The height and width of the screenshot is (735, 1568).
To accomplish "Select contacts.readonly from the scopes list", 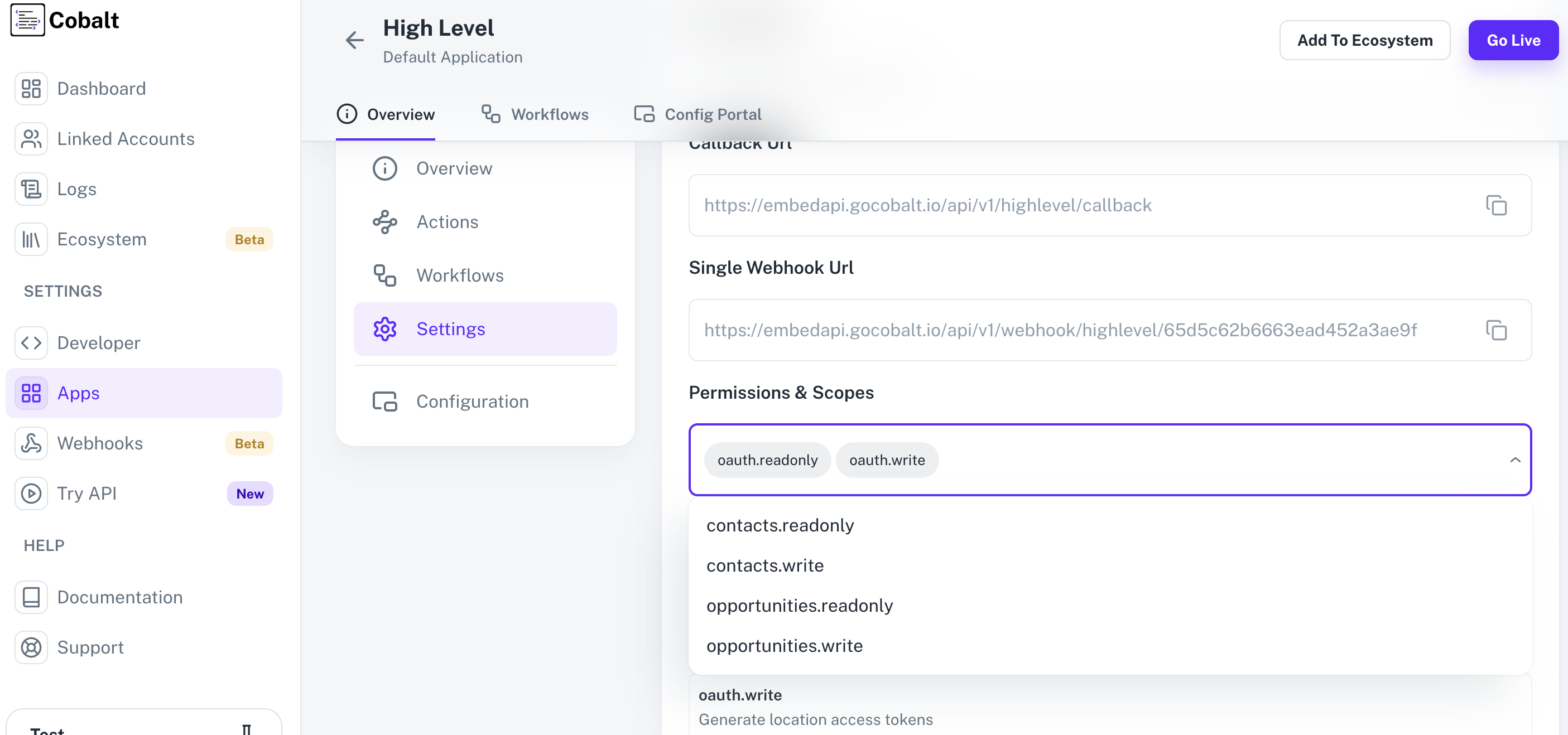I will [x=780, y=525].
